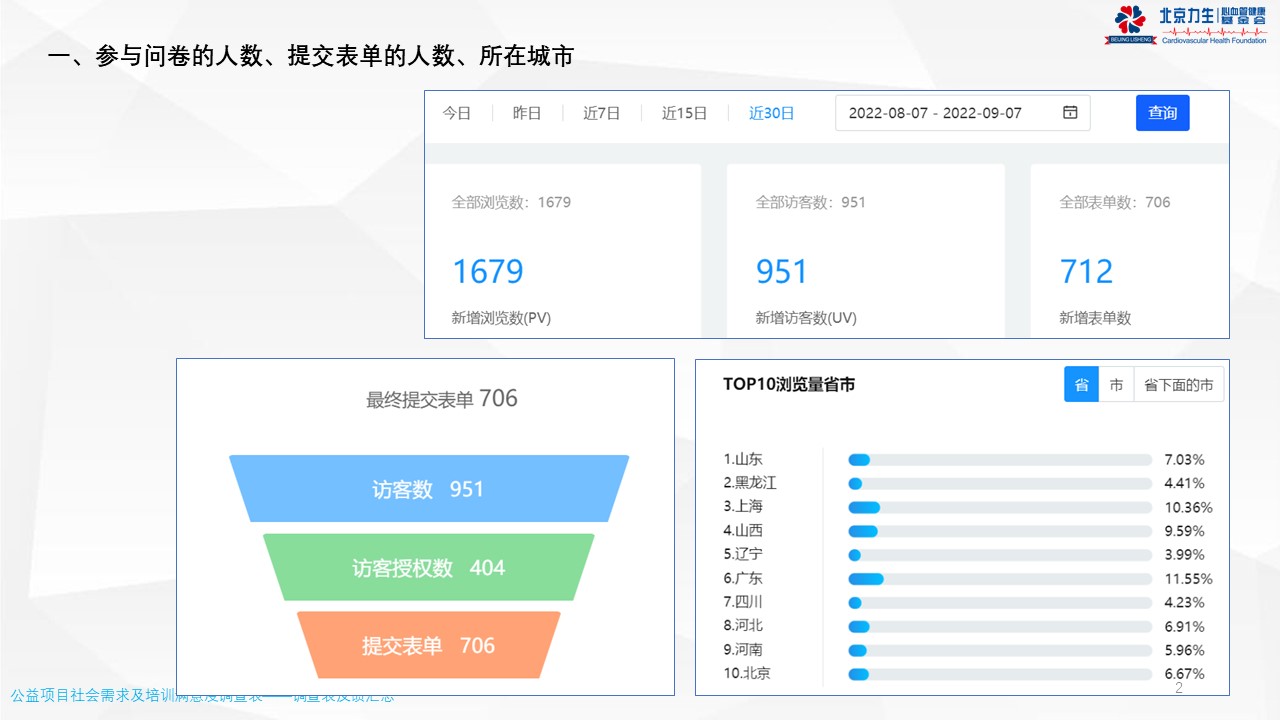Viewport: 1280px width, 720px height.
Task: Click the 北京 progress bar
Action: (x=1000, y=674)
